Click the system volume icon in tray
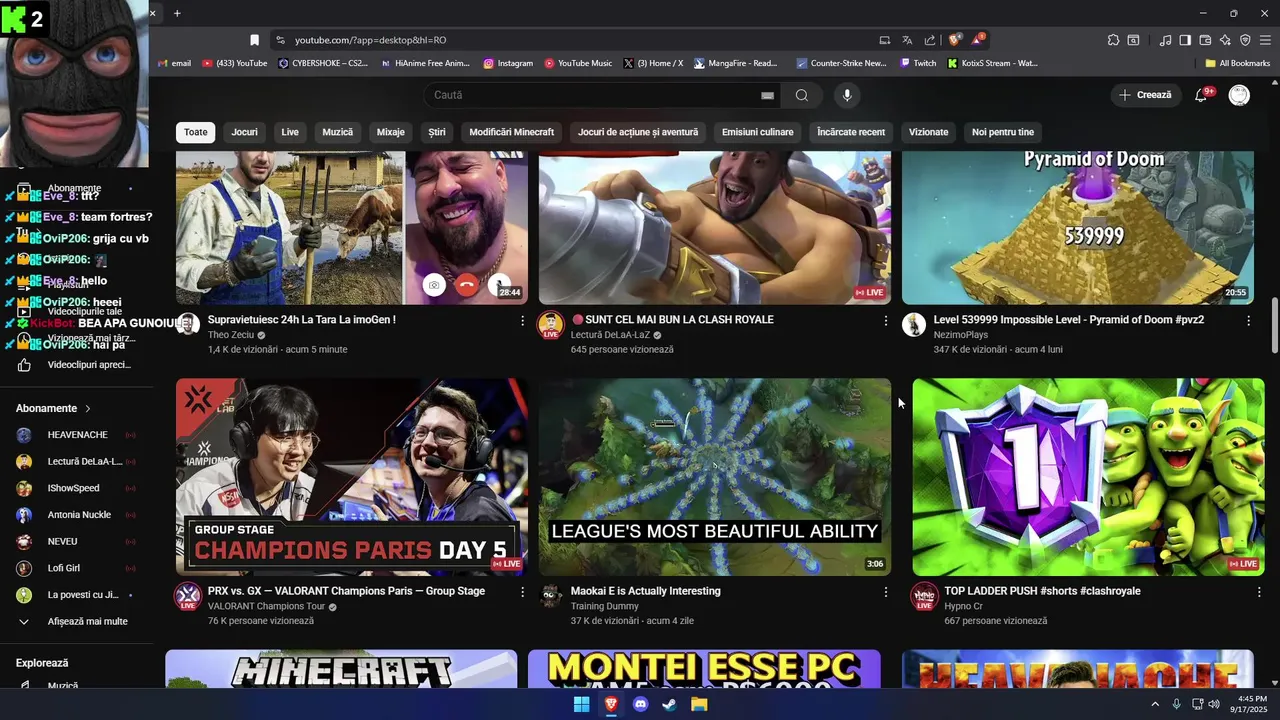Screen dimensions: 1280x720 pyautogui.click(x=1214, y=704)
